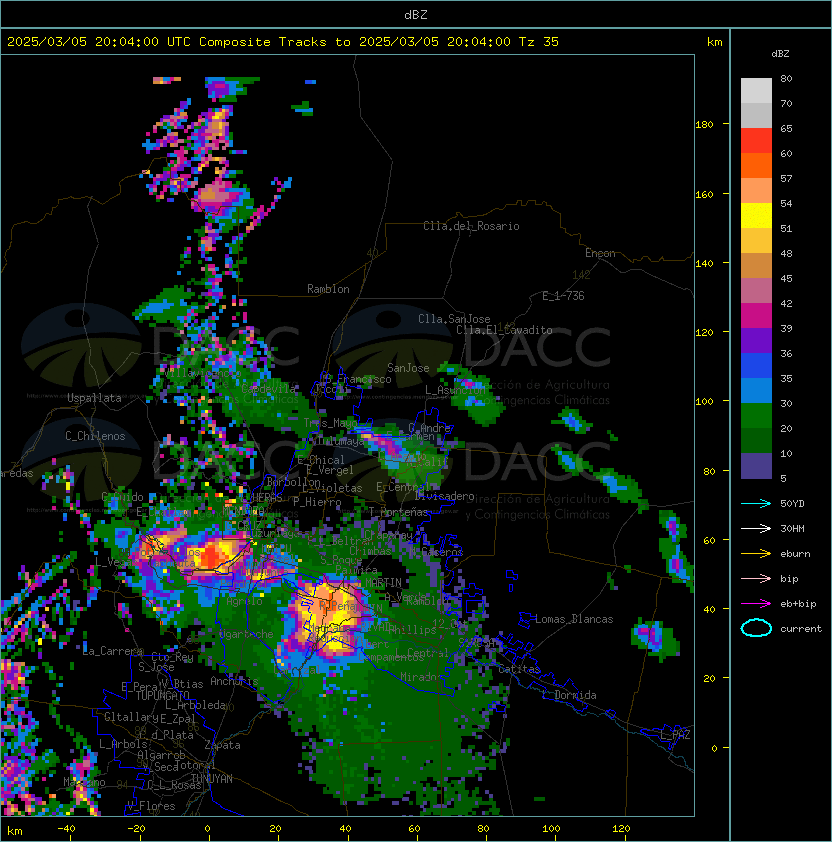
Task: Click the 'eb+bip' legend label
Action: pos(798,604)
